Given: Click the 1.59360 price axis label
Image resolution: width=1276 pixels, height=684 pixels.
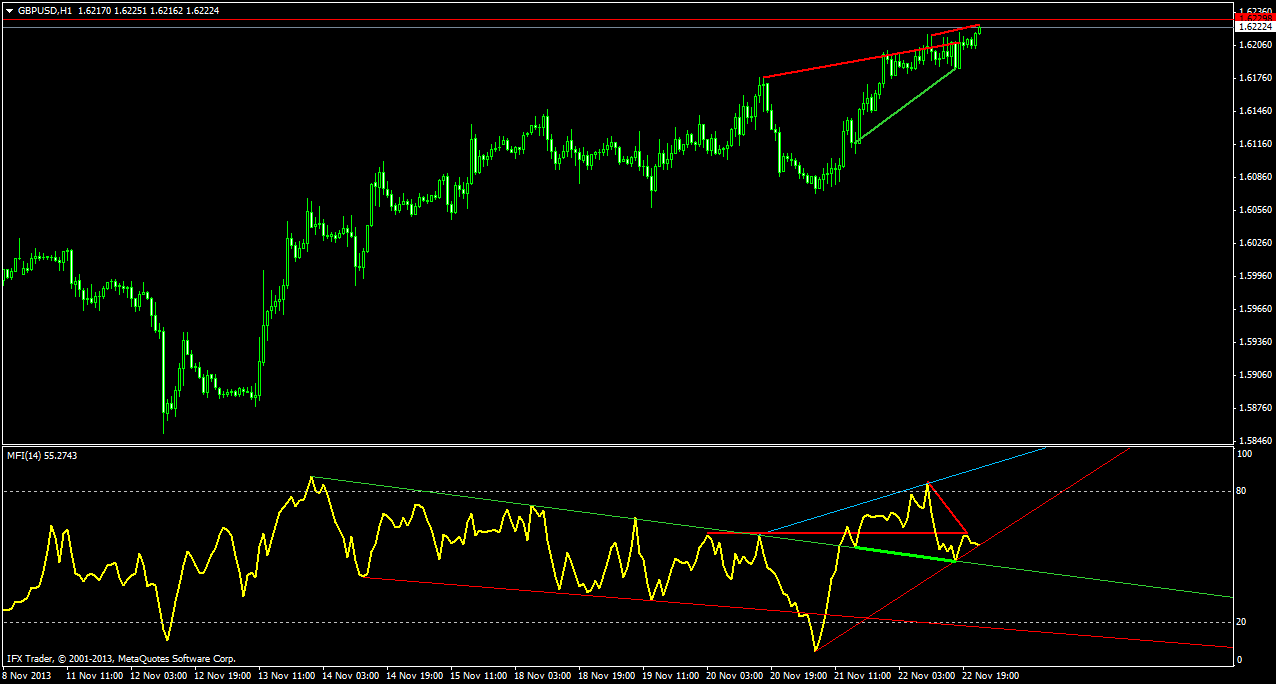Looking at the screenshot, I should pos(1254,342).
